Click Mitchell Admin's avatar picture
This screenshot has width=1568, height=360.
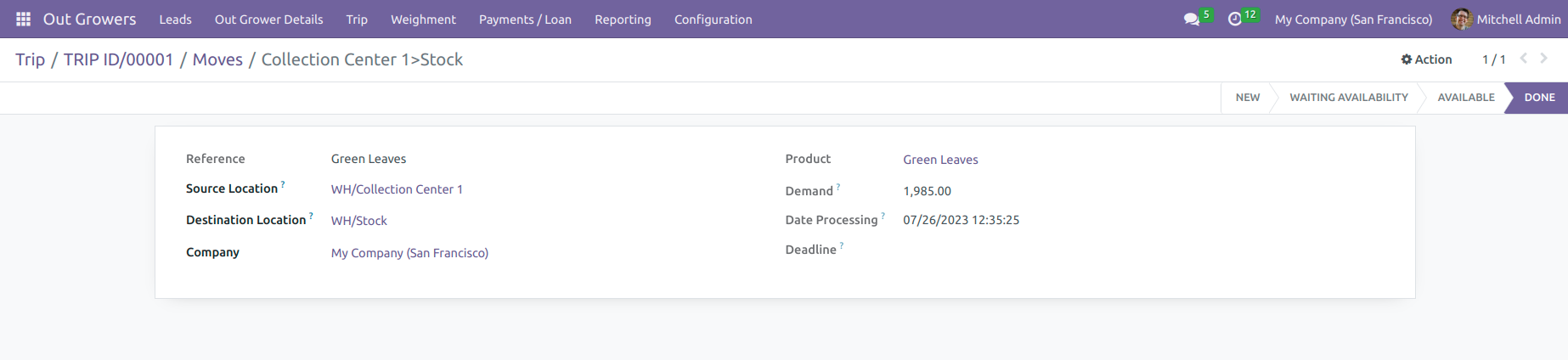click(1462, 19)
